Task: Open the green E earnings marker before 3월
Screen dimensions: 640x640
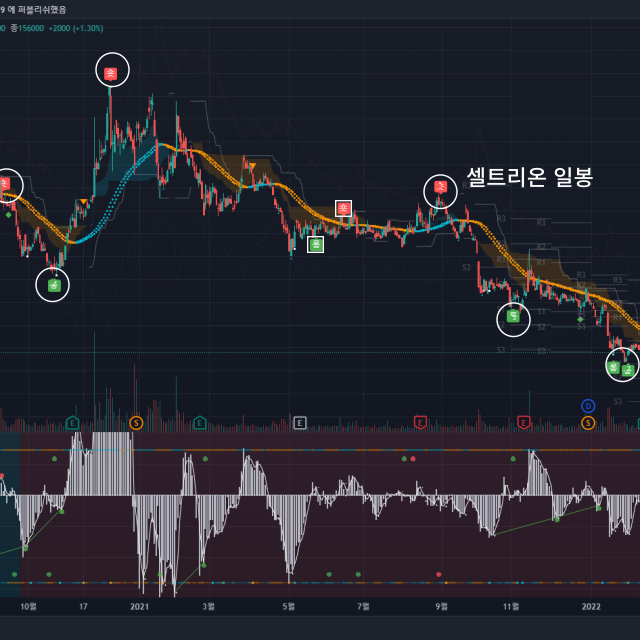Action: pos(200,423)
